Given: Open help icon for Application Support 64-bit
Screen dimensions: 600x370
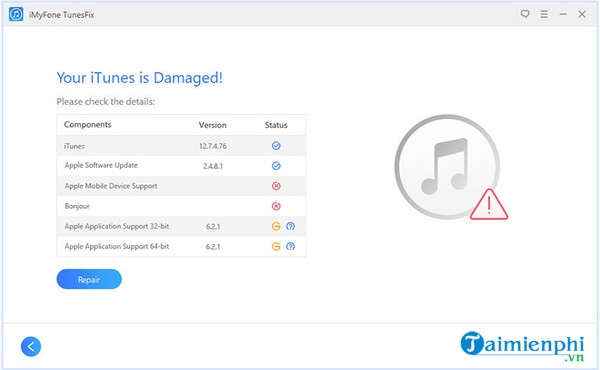Looking at the screenshot, I should pos(290,246).
